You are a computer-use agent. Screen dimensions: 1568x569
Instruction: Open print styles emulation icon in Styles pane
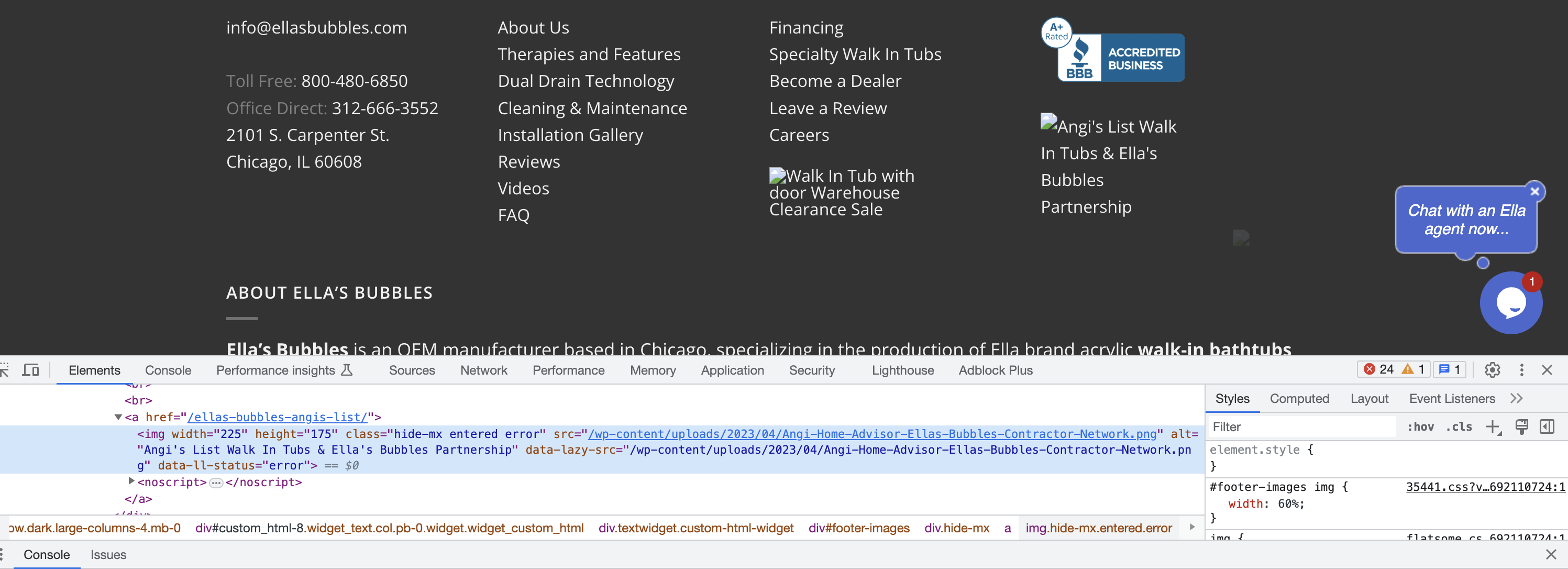pyautogui.click(x=1522, y=426)
